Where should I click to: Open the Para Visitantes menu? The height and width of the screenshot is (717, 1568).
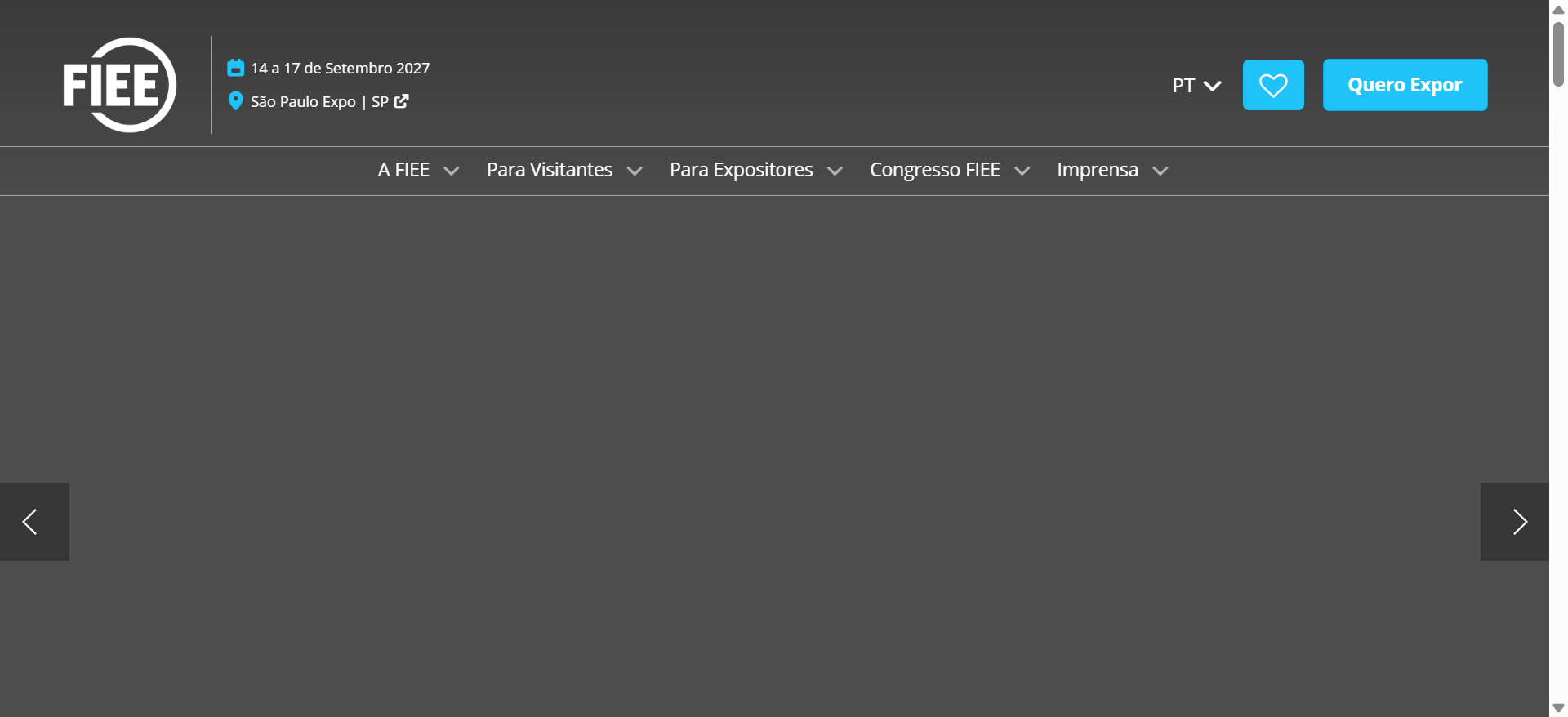550,170
